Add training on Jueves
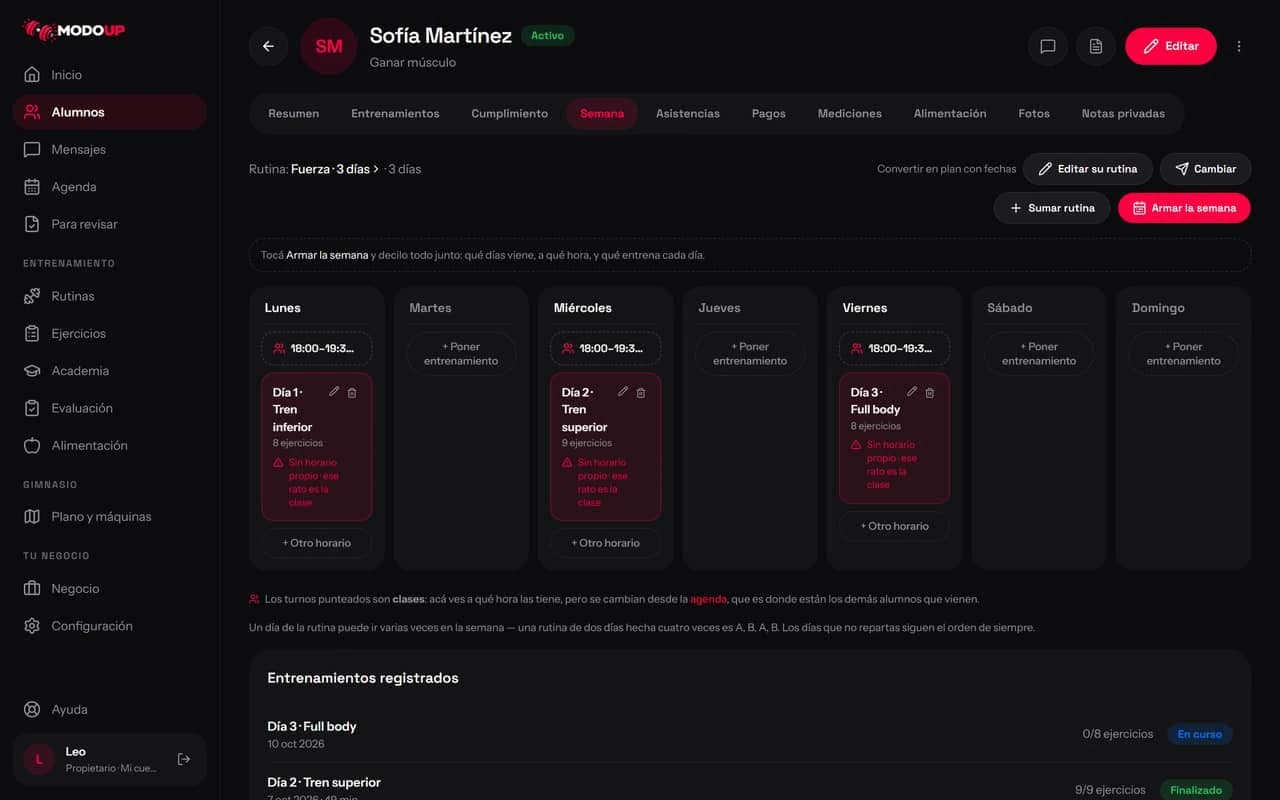The width and height of the screenshot is (1280, 800). tap(750, 354)
